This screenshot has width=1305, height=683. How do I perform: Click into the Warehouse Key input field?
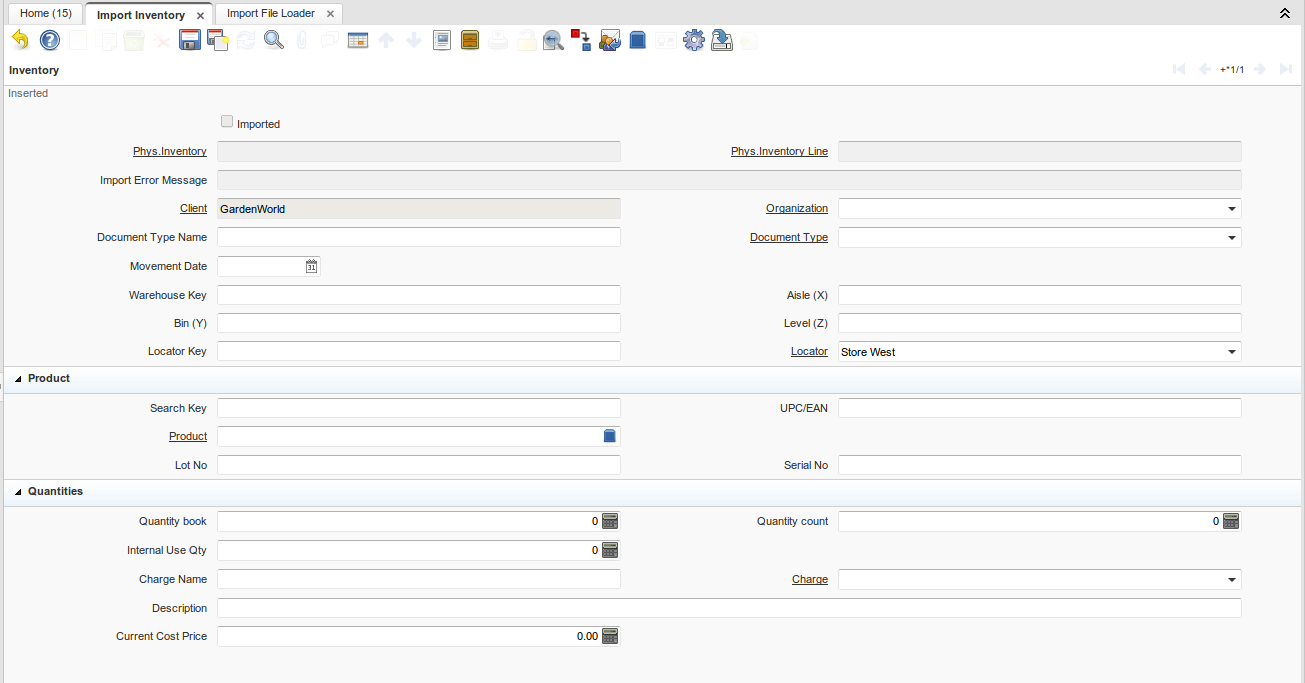(418, 295)
